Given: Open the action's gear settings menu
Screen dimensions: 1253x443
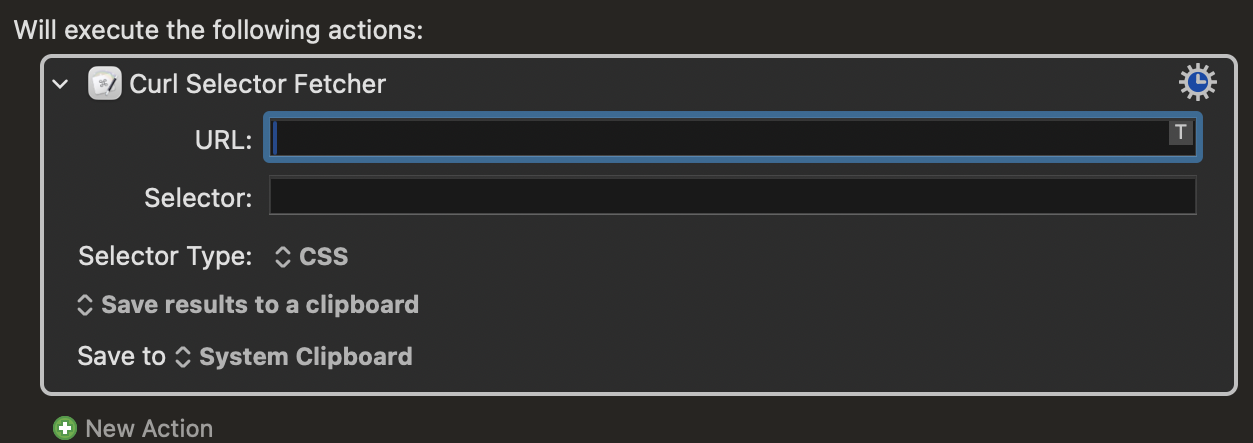Looking at the screenshot, I should coord(1197,83).
